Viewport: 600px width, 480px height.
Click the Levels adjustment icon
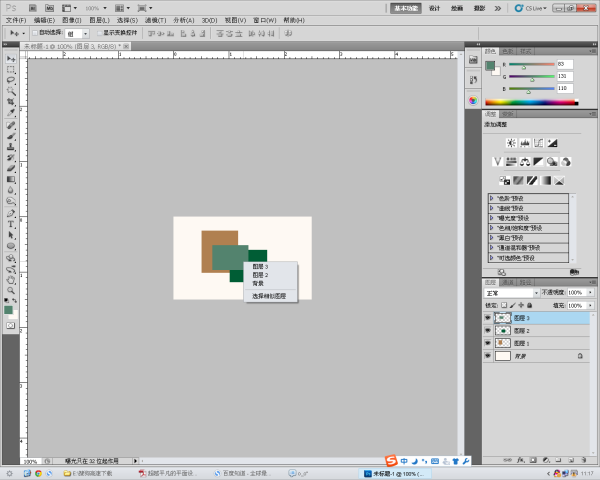525,143
